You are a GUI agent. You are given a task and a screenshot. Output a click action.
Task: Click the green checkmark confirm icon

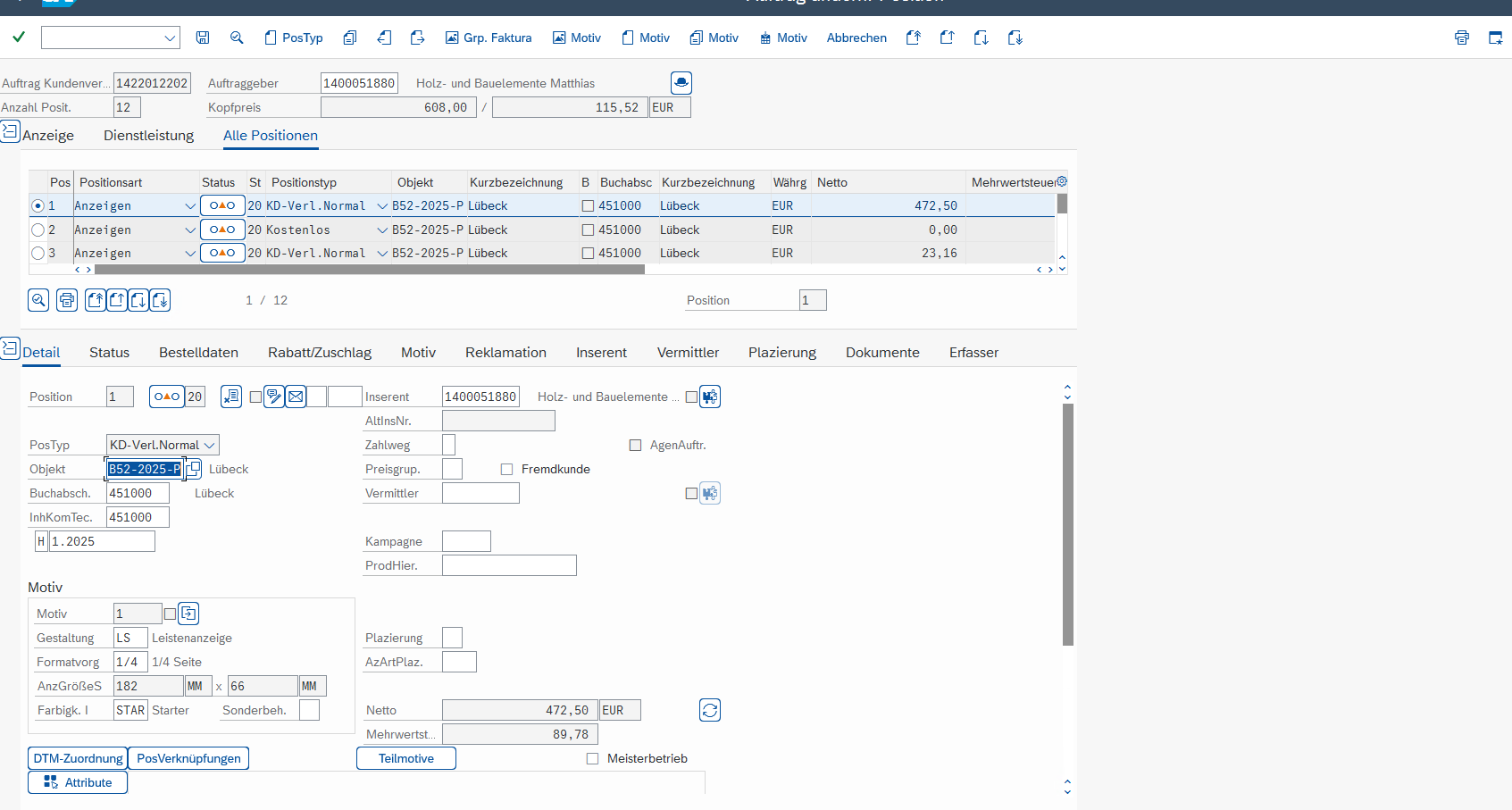[x=19, y=38]
